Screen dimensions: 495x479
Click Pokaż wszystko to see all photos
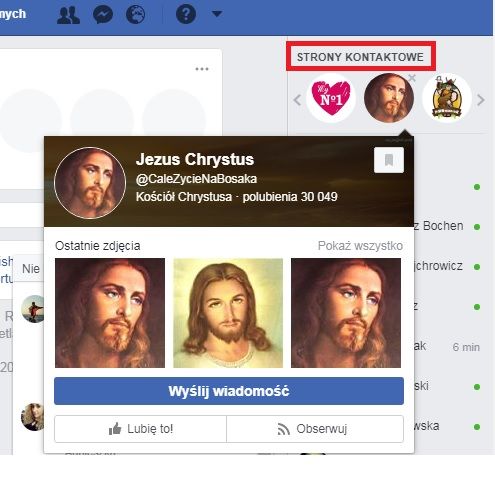click(x=360, y=246)
